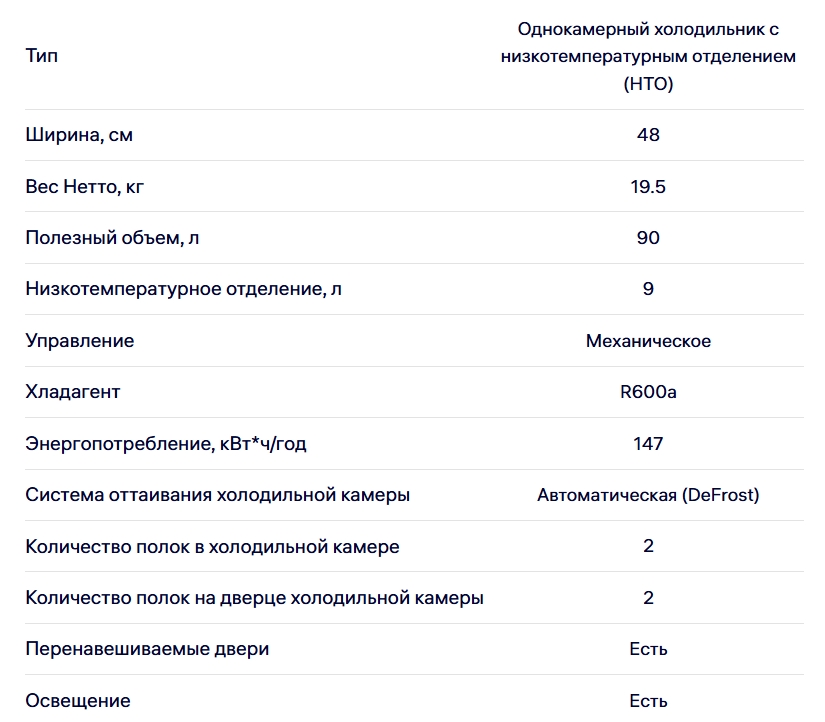Click the 'Освещение' row label

78,701
